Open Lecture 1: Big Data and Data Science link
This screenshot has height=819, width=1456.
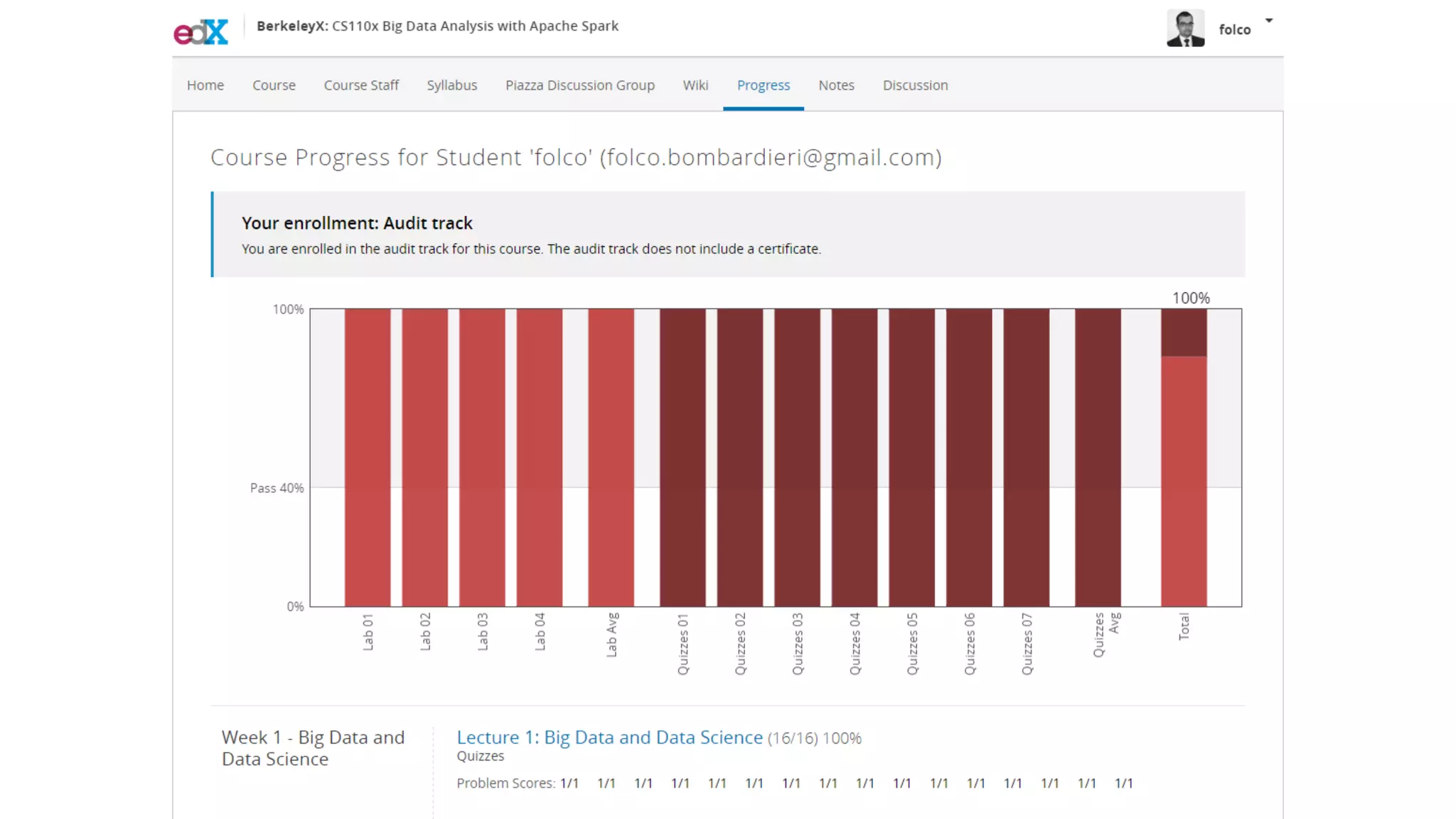(609, 737)
